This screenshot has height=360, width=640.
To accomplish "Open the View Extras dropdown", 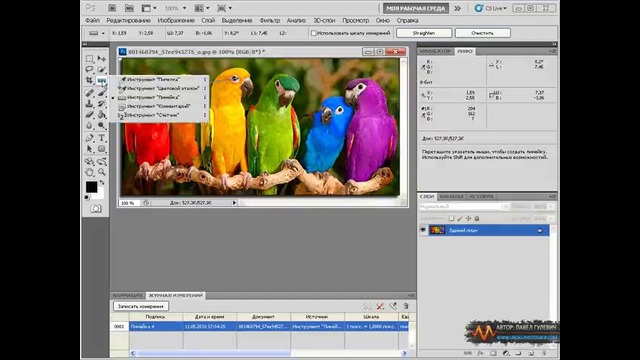I will 149,8.
